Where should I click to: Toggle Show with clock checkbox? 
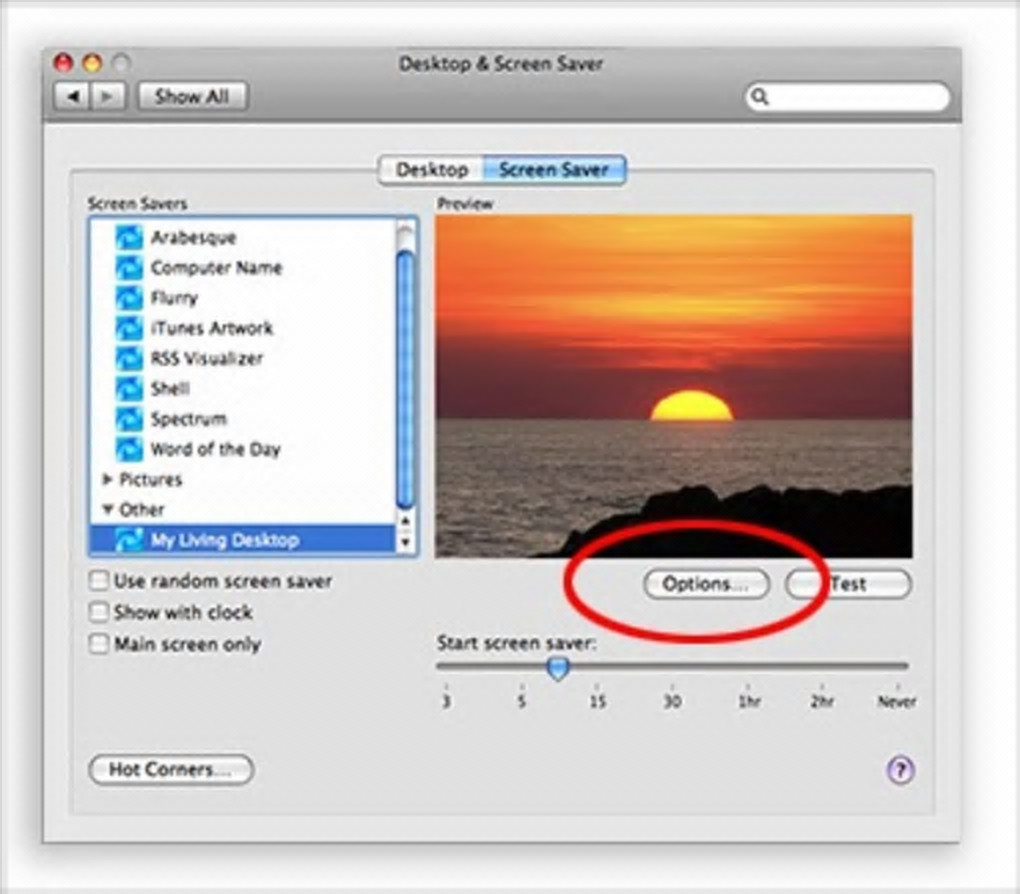[98, 612]
